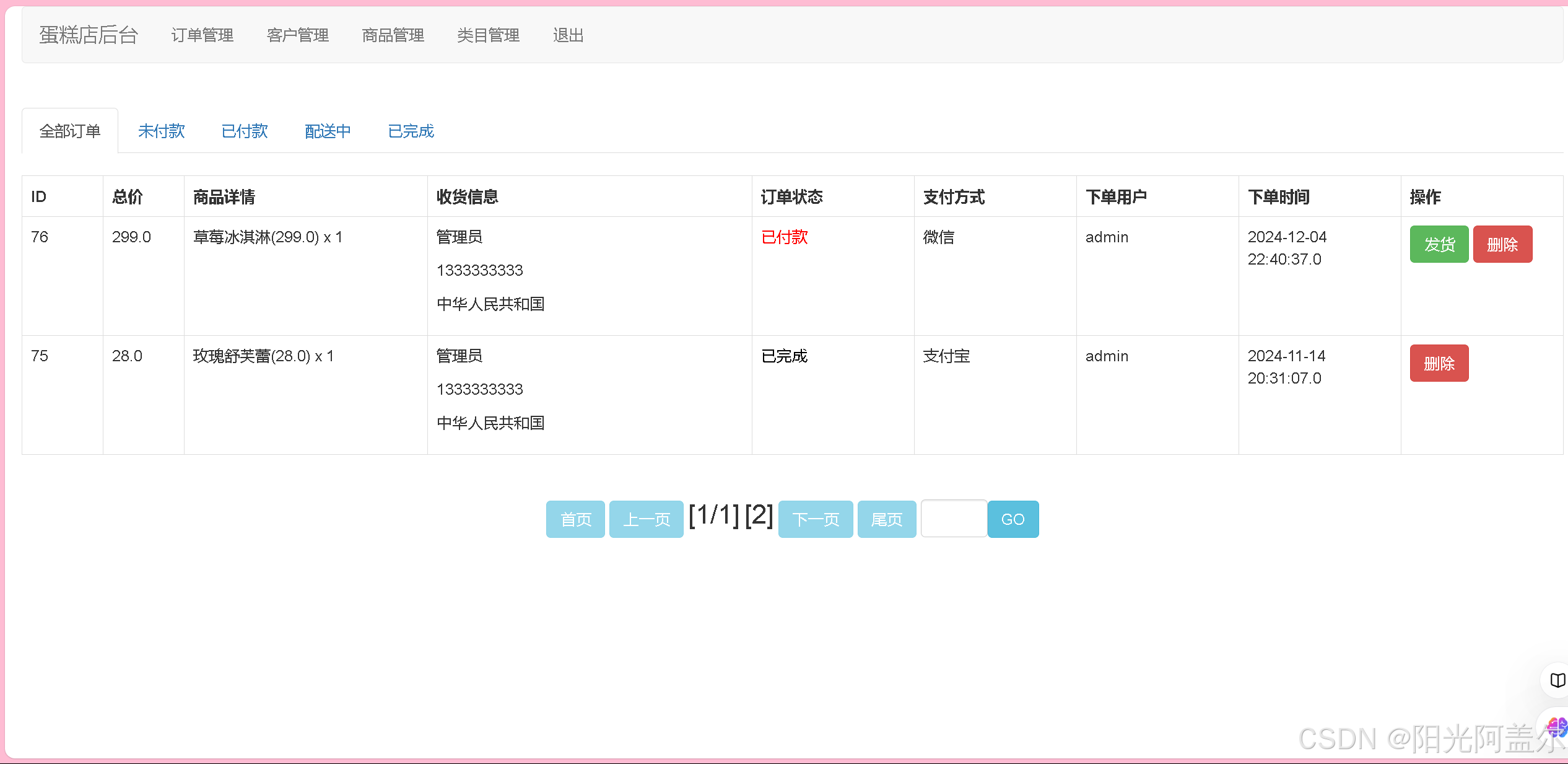Click payment method 支付宝
The width and height of the screenshot is (1568, 764).
947,356
